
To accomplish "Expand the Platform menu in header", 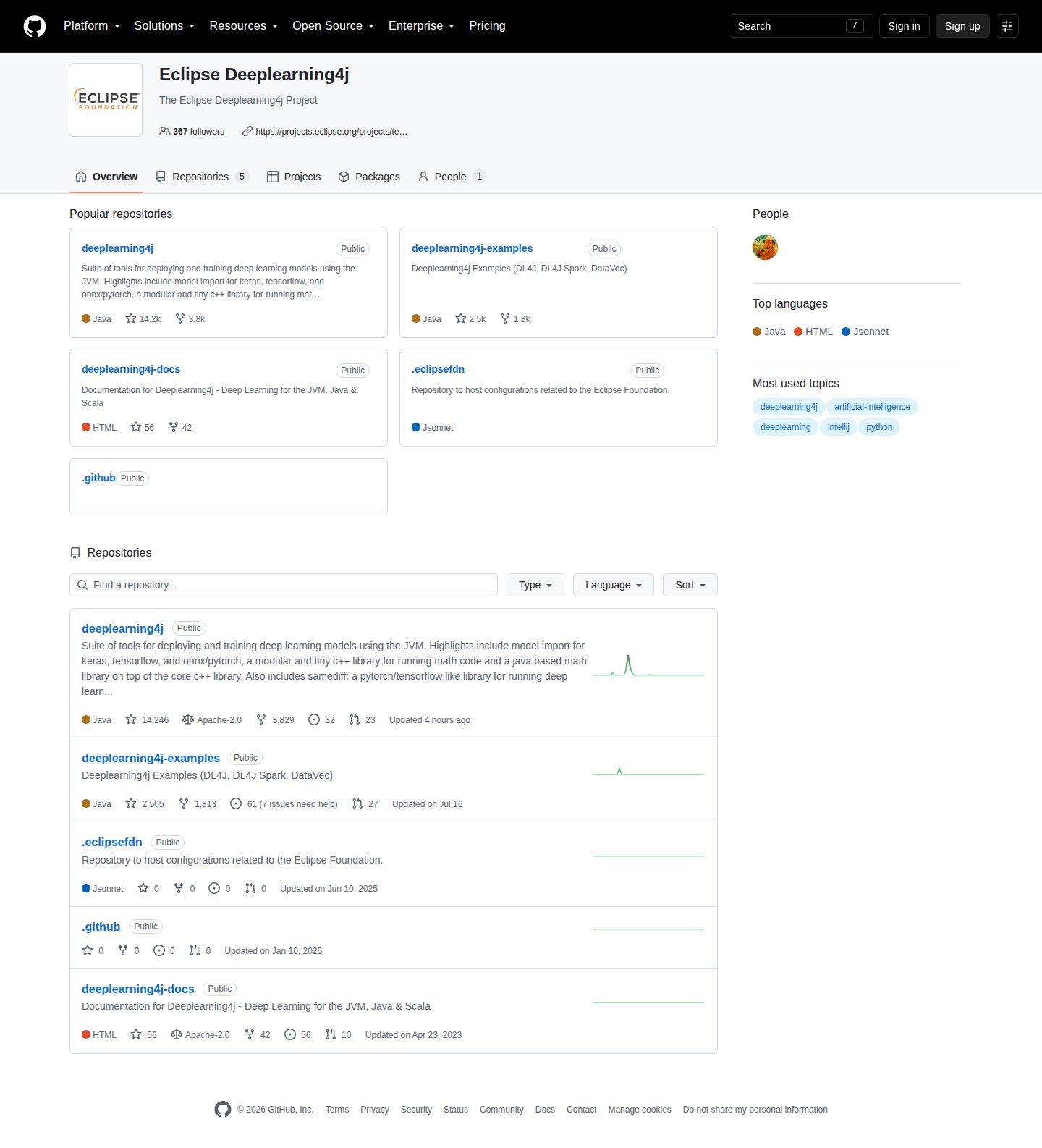I will click(92, 26).
